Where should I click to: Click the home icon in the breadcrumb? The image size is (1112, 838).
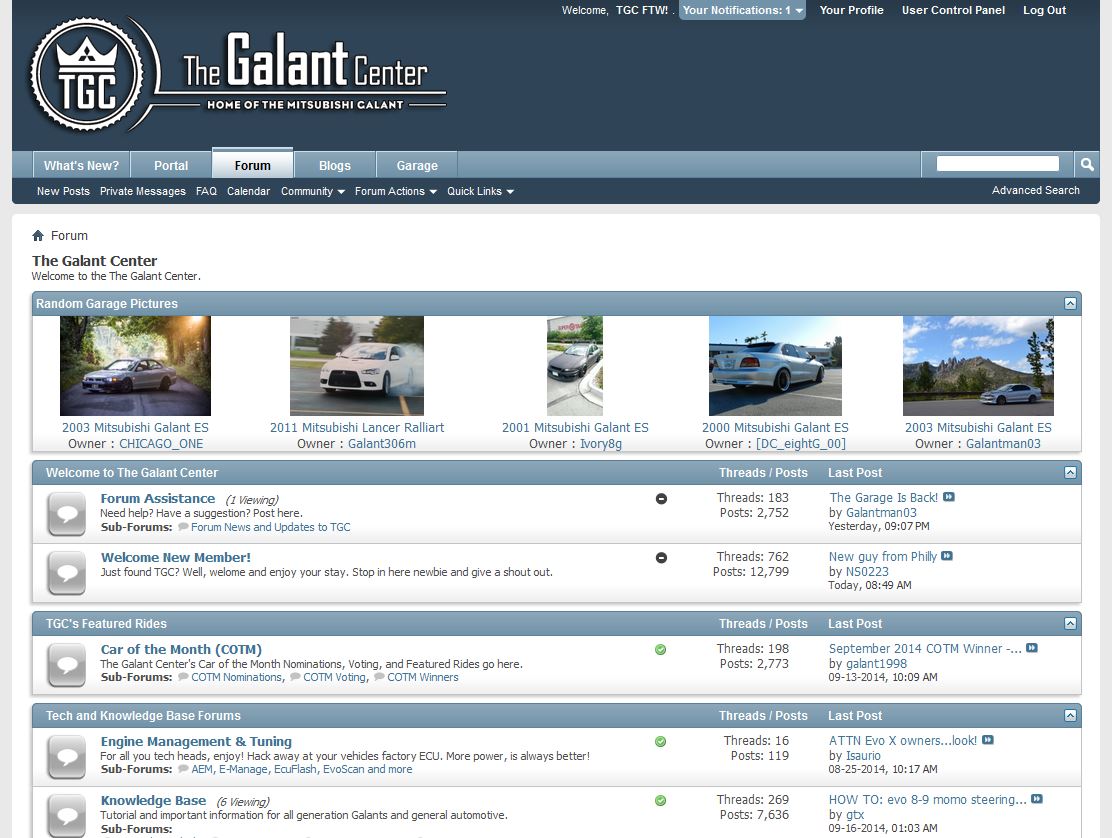point(38,235)
